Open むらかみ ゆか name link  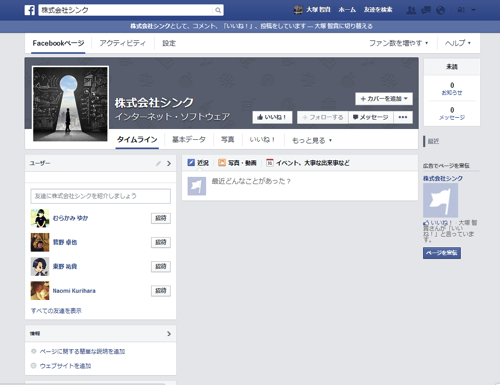[71, 218]
